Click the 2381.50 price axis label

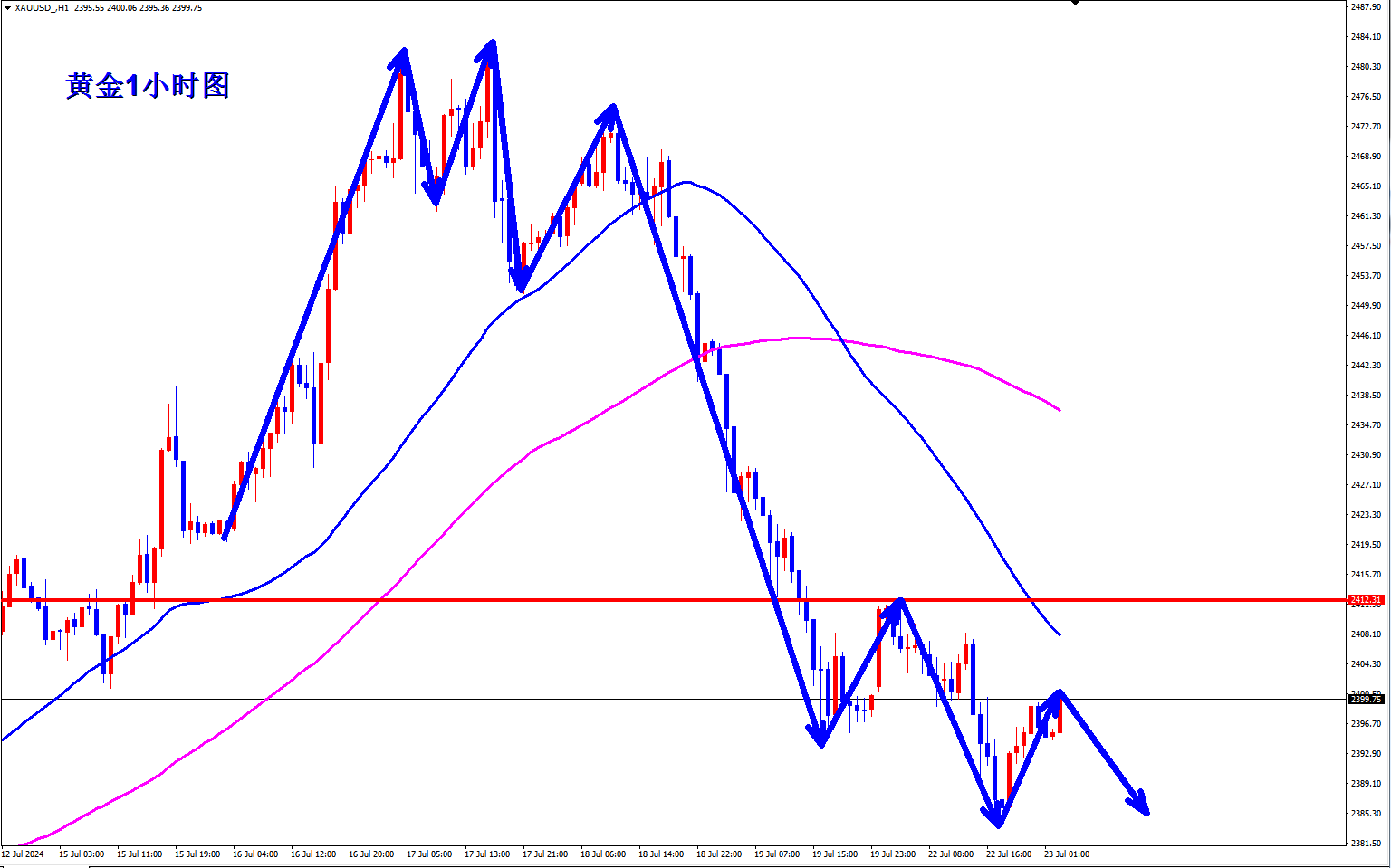(x=1366, y=844)
